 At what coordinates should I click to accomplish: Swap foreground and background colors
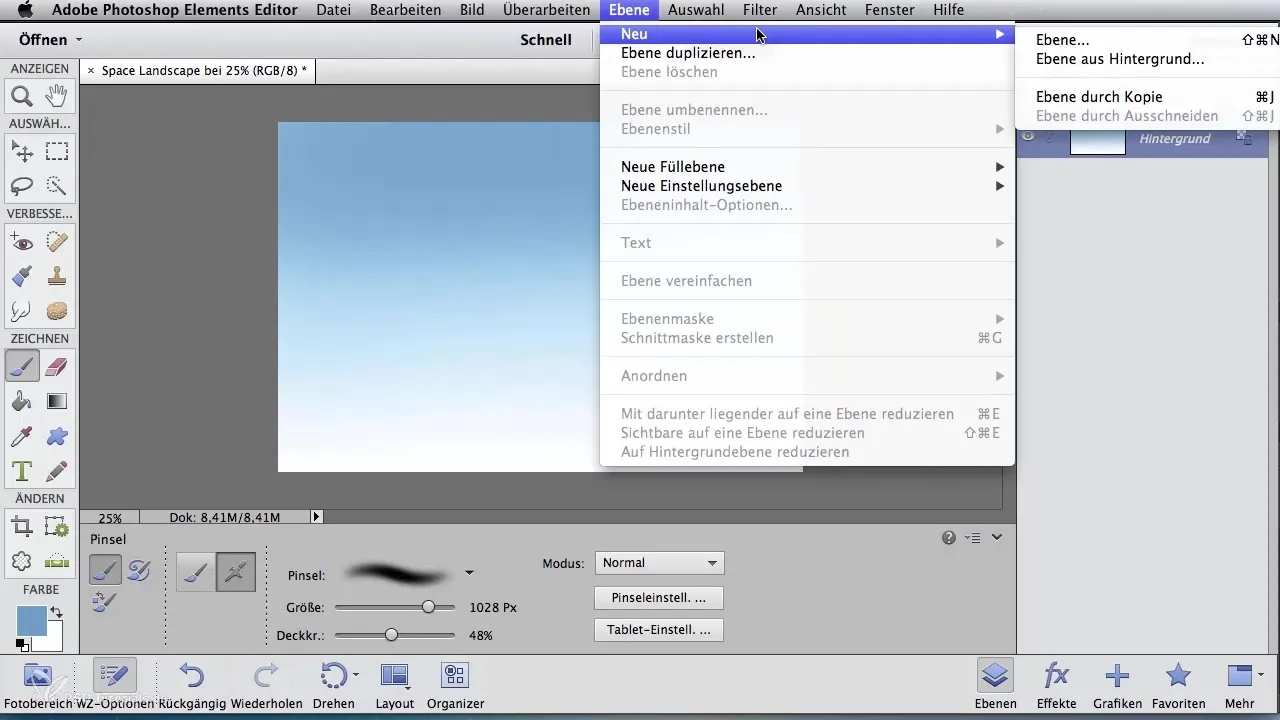[x=56, y=611]
